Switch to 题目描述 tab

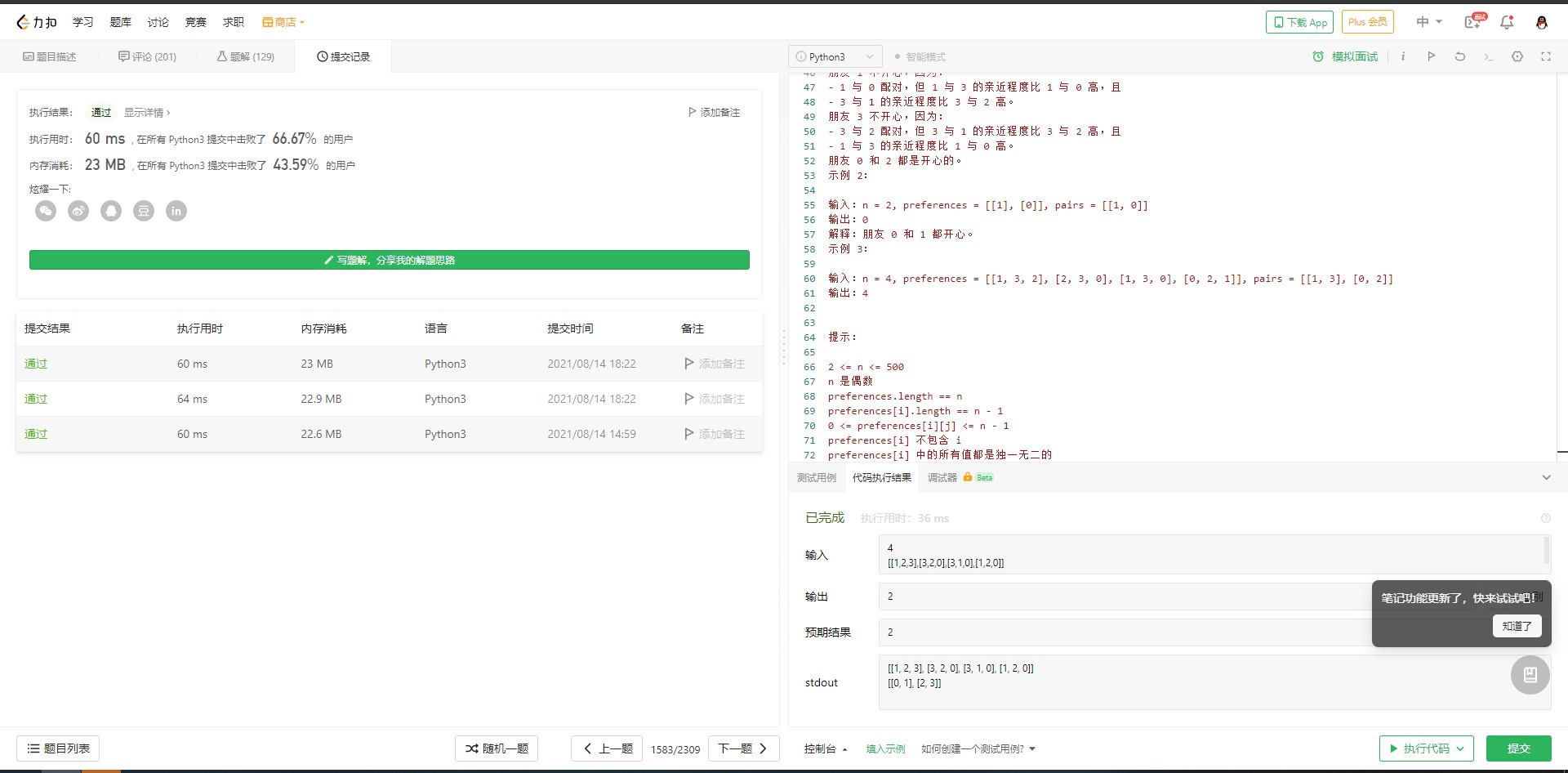coord(50,56)
